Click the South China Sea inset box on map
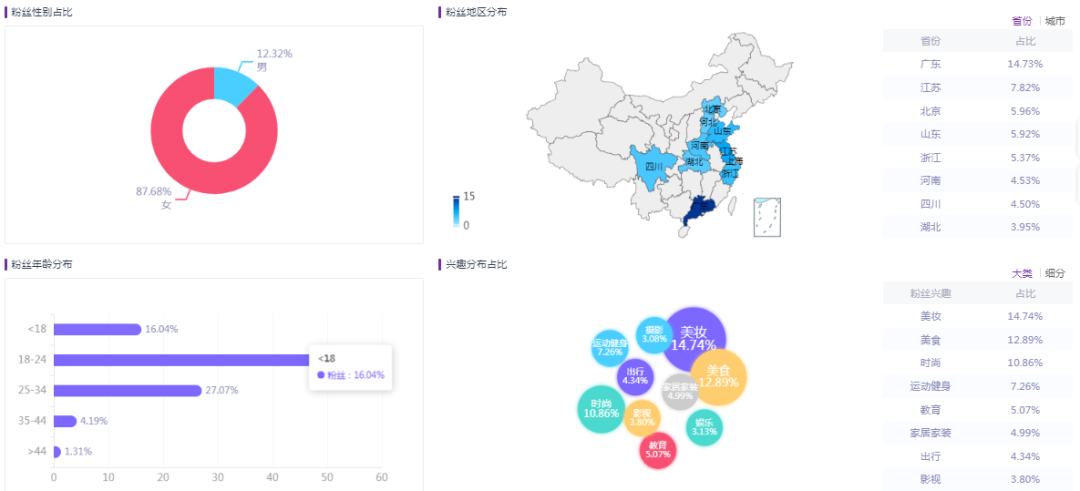The width and height of the screenshot is (1080, 491). (767, 217)
